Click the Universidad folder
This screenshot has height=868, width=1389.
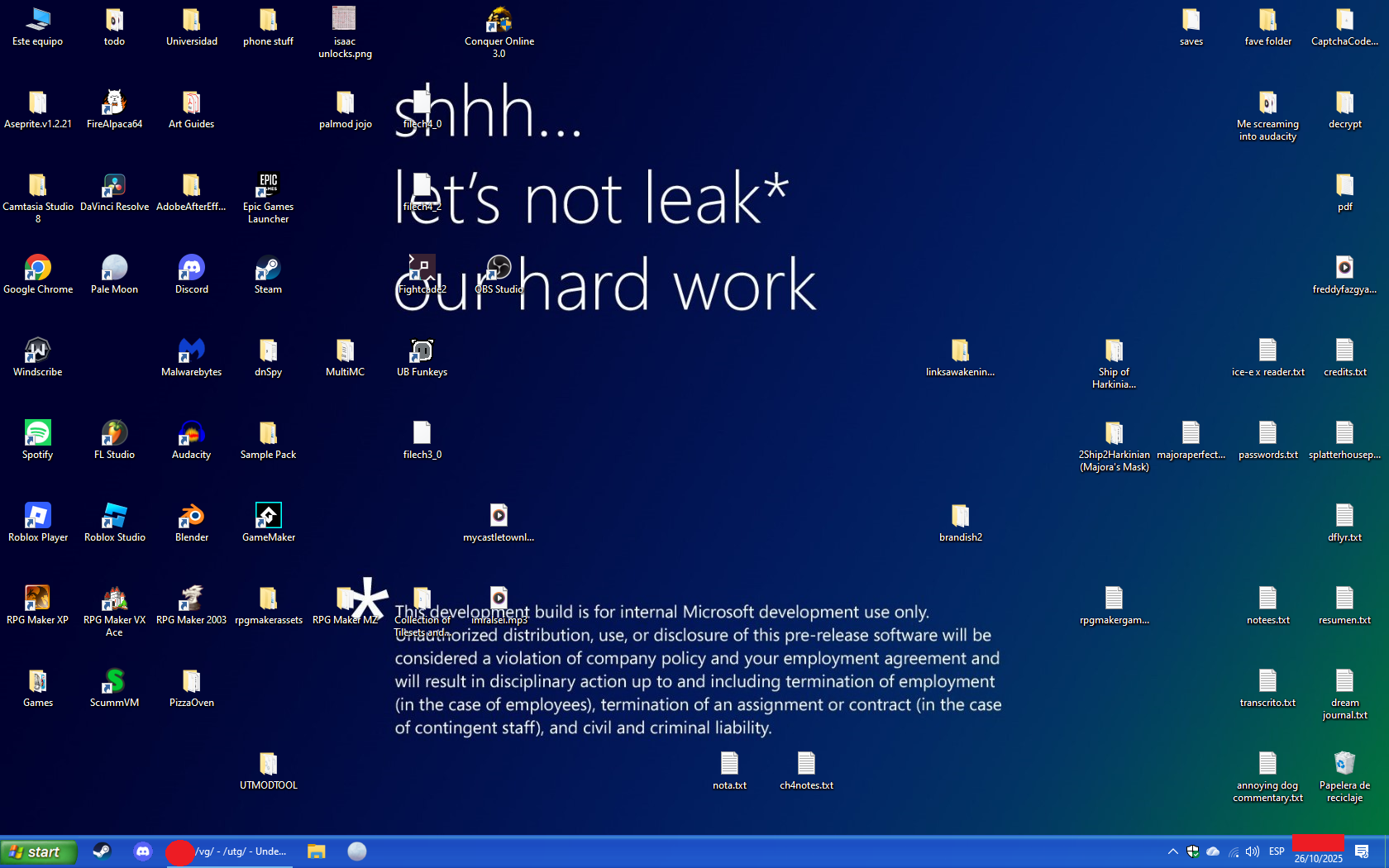tap(191, 26)
